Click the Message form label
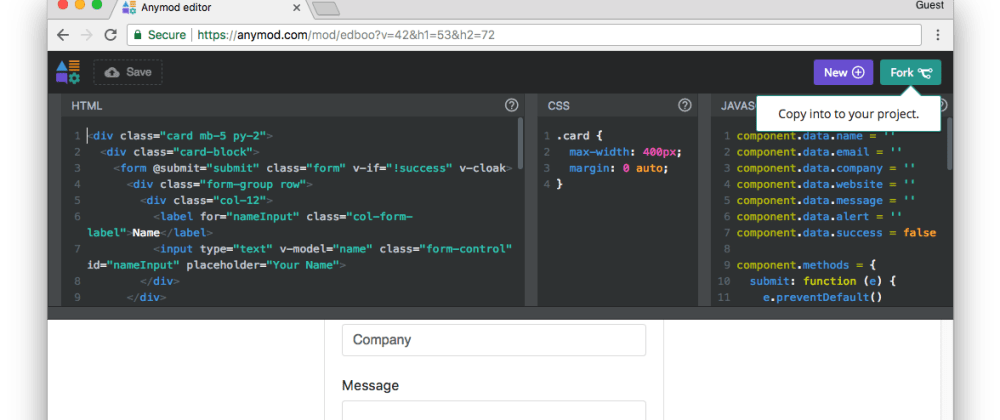Viewport: 1000px width, 420px height. [x=370, y=385]
